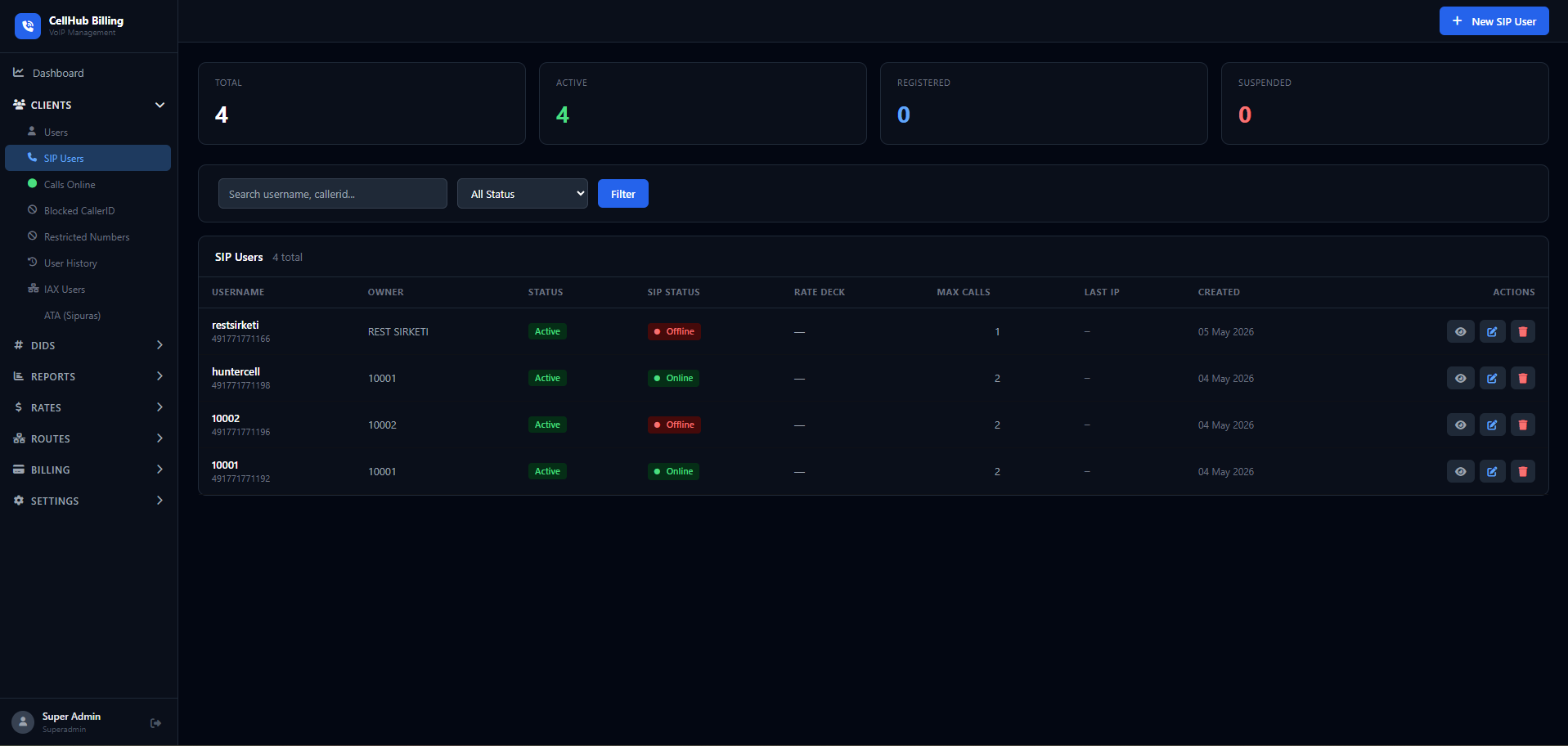
Task: Click the New SIP User button
Action: (1494, 21)
